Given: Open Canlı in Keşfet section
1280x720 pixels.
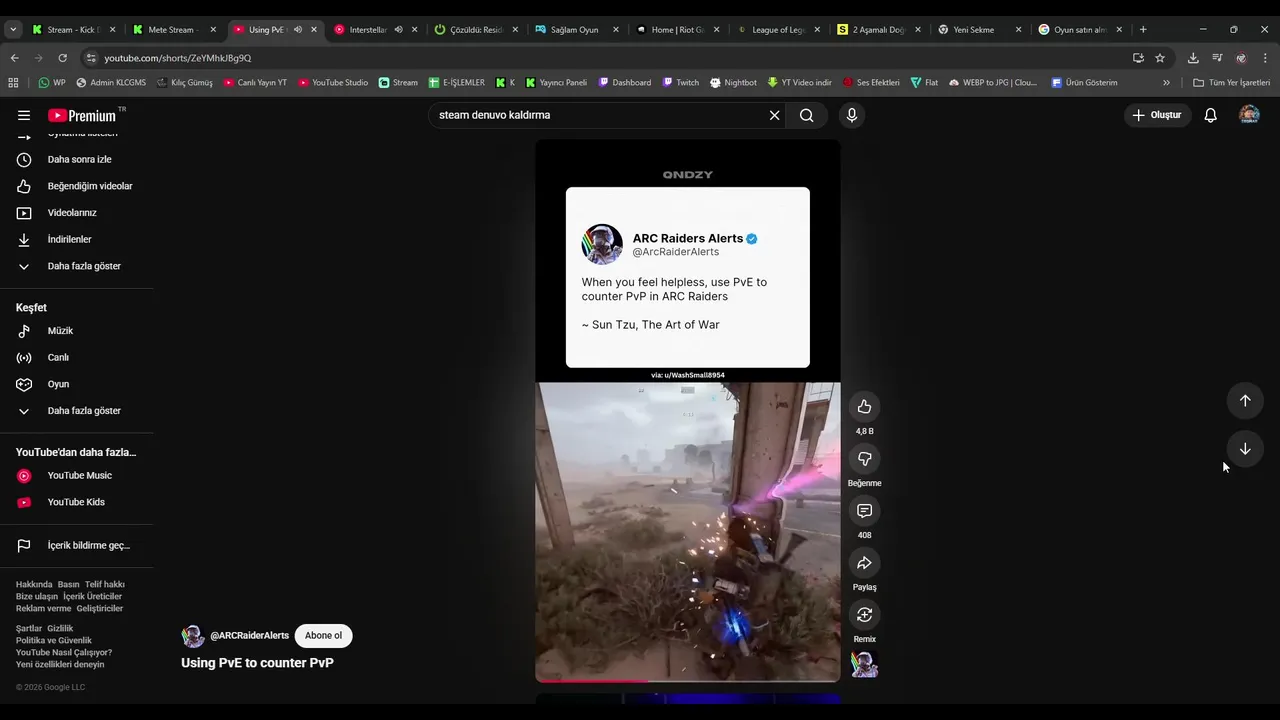Looking at the screenshot, I should 77,357.
